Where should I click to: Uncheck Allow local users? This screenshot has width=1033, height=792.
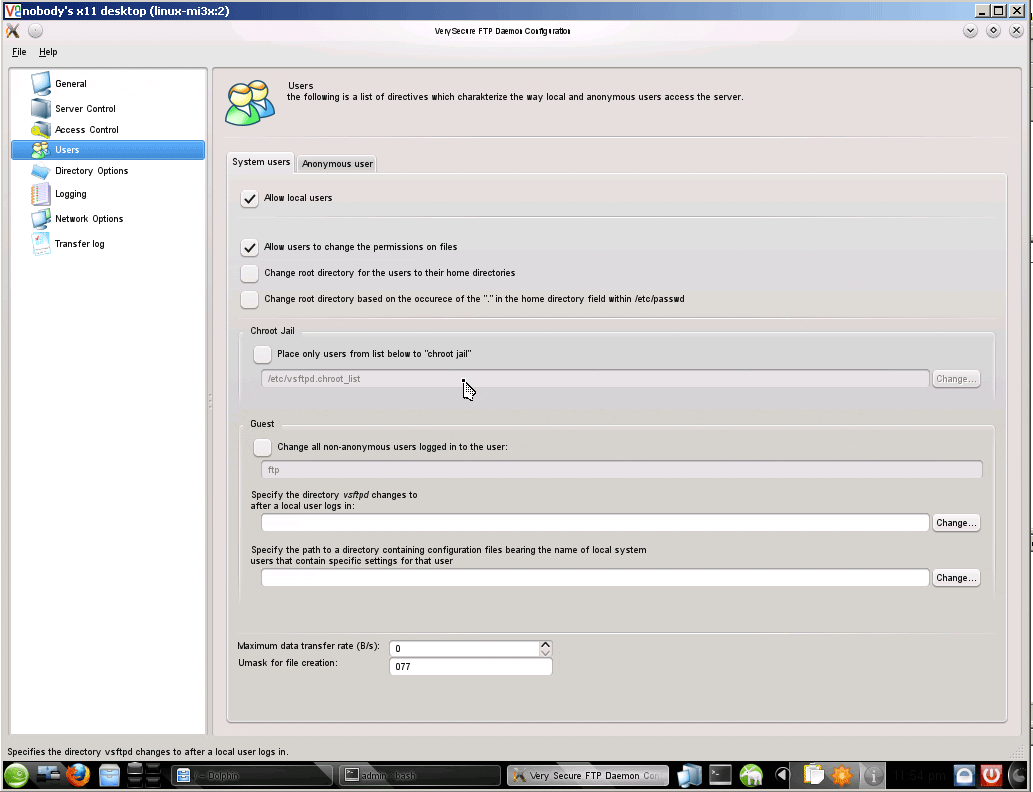point(249,198)
